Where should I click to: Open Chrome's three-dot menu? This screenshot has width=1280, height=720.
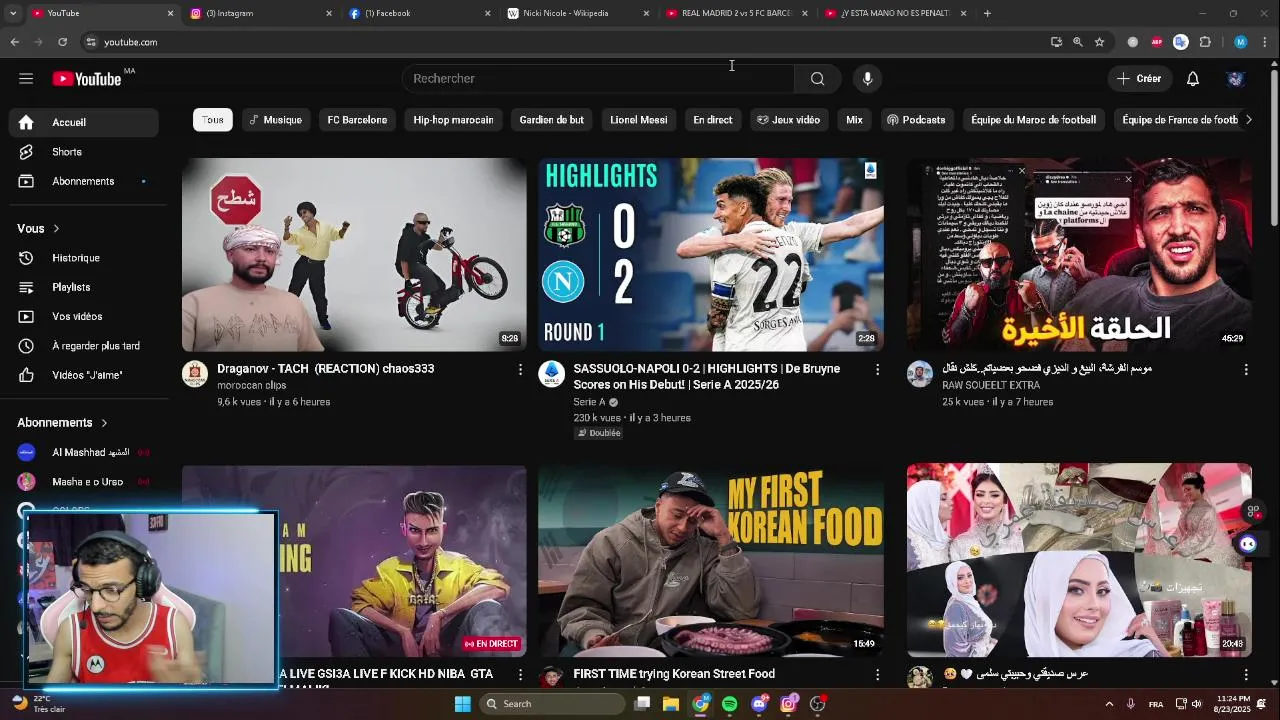click(1265, 42)
